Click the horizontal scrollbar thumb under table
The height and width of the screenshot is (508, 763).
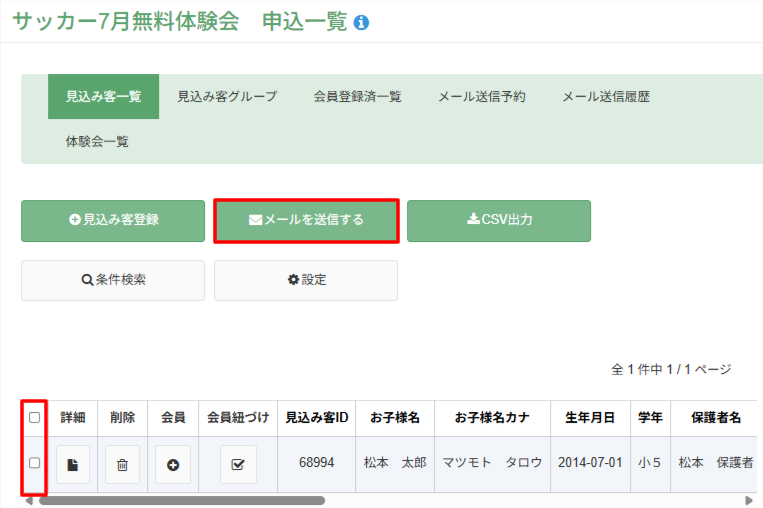point(182,500)
